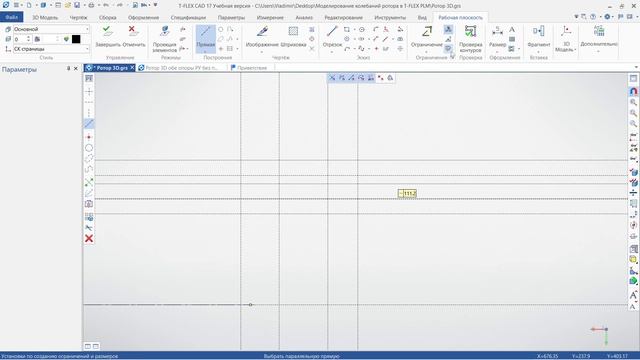Toggle first snap option in floating snap toolbar
The height and width of the screenshot is (360, 640).
click(332, 78)
